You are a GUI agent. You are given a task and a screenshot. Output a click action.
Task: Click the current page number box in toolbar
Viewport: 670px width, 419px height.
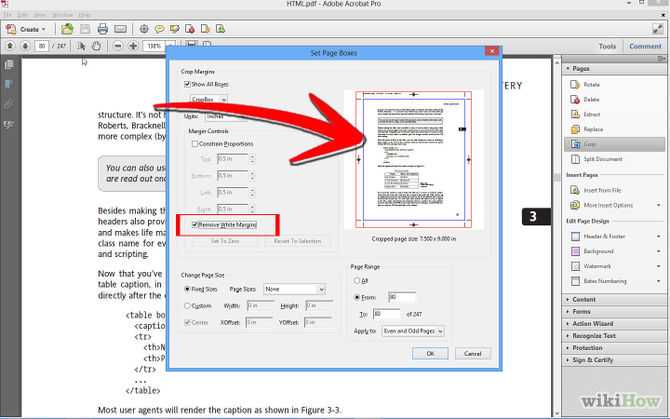coord(41,46)
